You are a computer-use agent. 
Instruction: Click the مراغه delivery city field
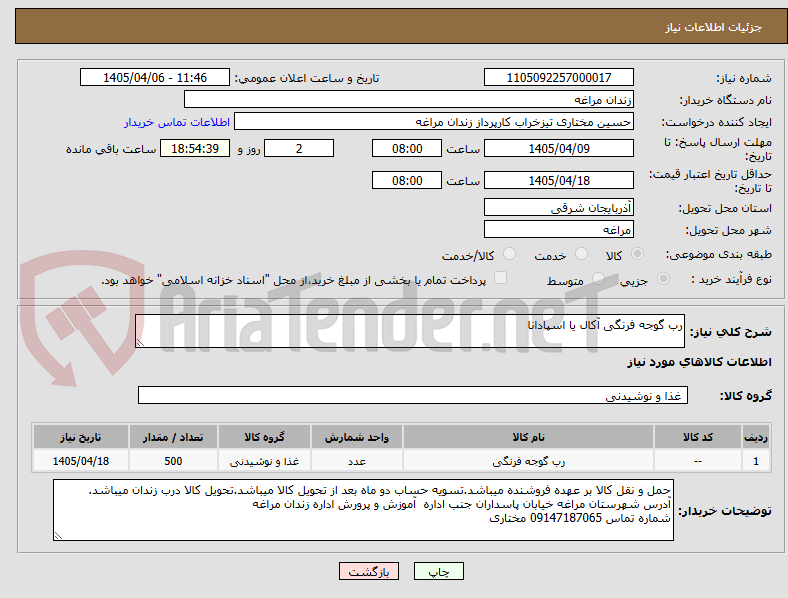tap(558, 229)
